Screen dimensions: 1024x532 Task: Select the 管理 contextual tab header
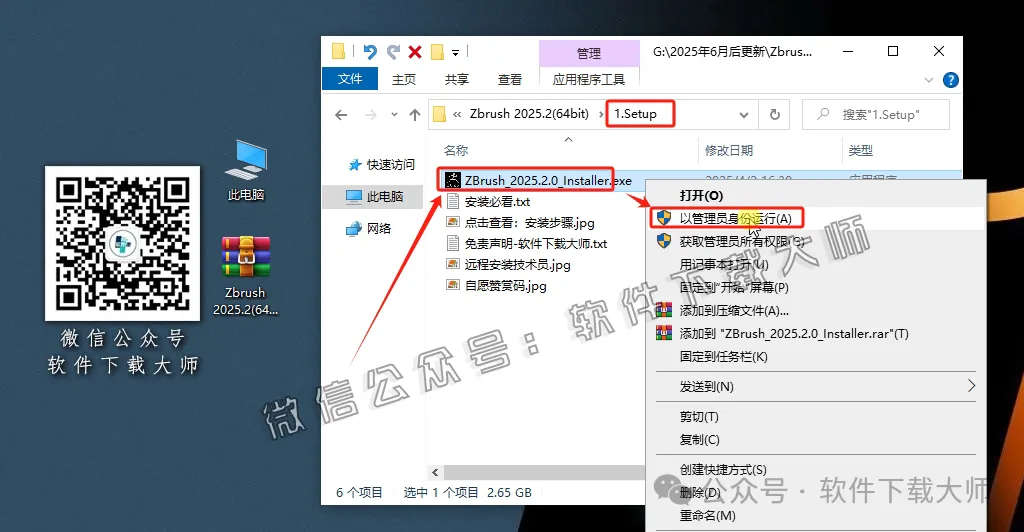[x=588, y=53]
